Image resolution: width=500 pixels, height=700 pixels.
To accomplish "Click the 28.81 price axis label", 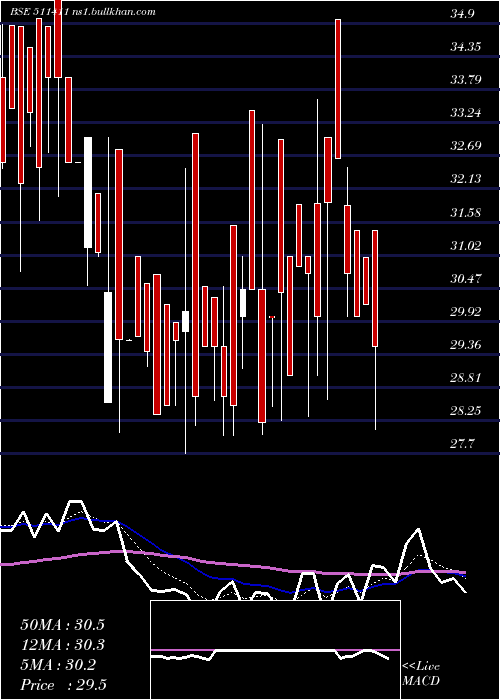I will 468,378.
